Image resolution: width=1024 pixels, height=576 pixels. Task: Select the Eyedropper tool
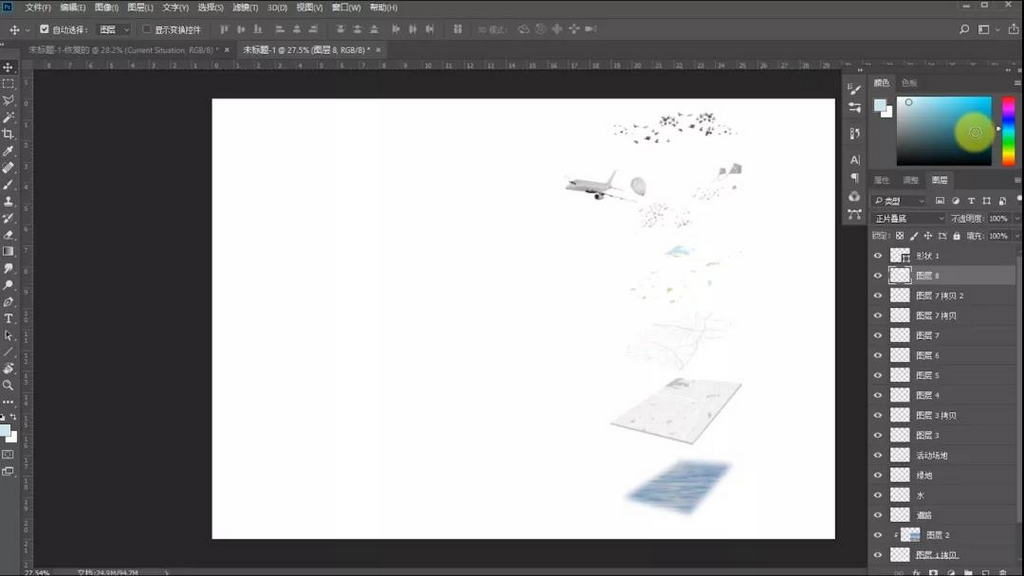pyautogui.click(x=8, y=151)
